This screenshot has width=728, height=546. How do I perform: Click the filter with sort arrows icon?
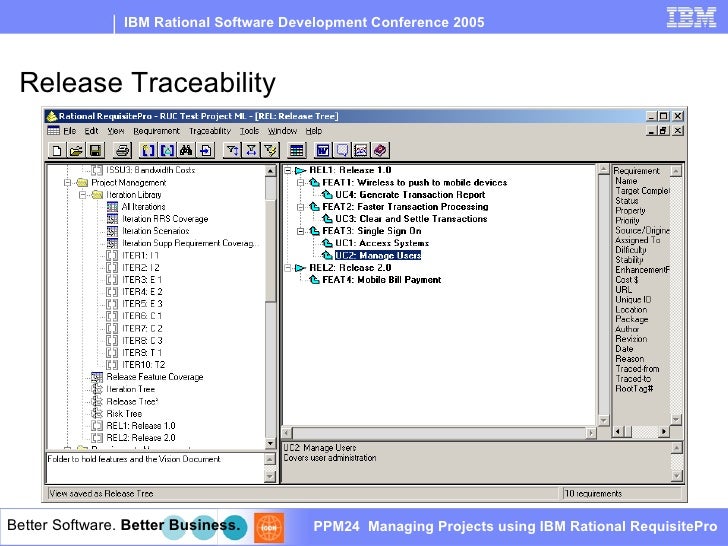point(232,150)
